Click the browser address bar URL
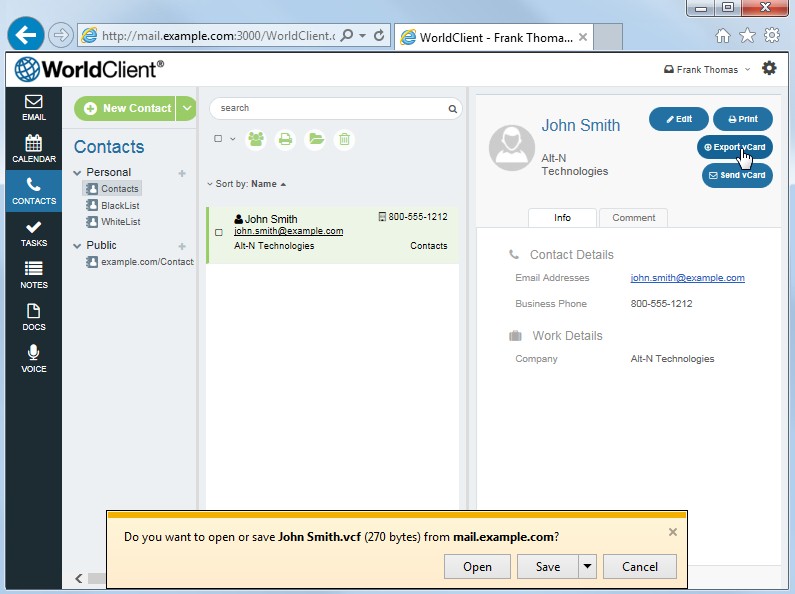 [218, 35]
